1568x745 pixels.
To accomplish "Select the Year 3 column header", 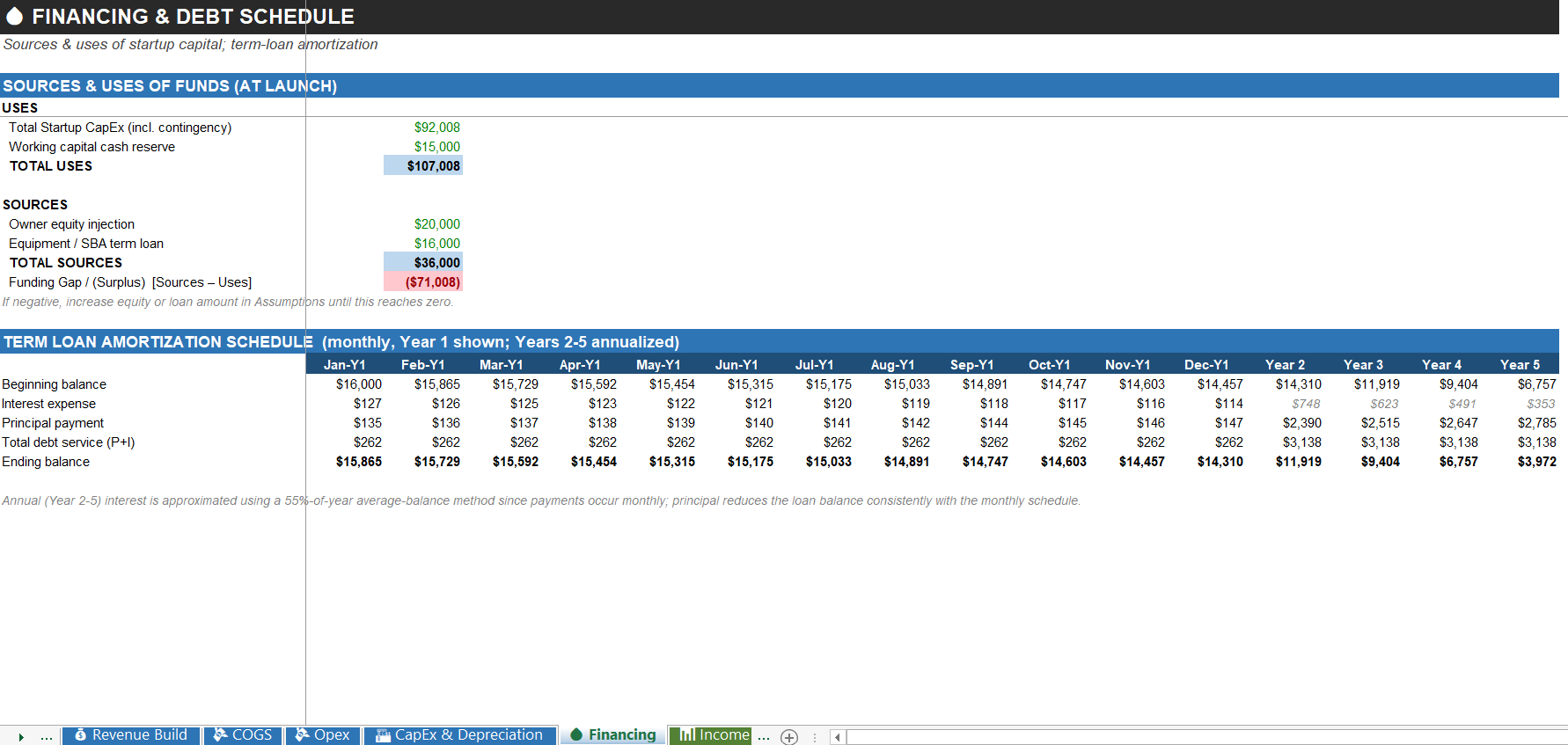I will coord(1363,365).
